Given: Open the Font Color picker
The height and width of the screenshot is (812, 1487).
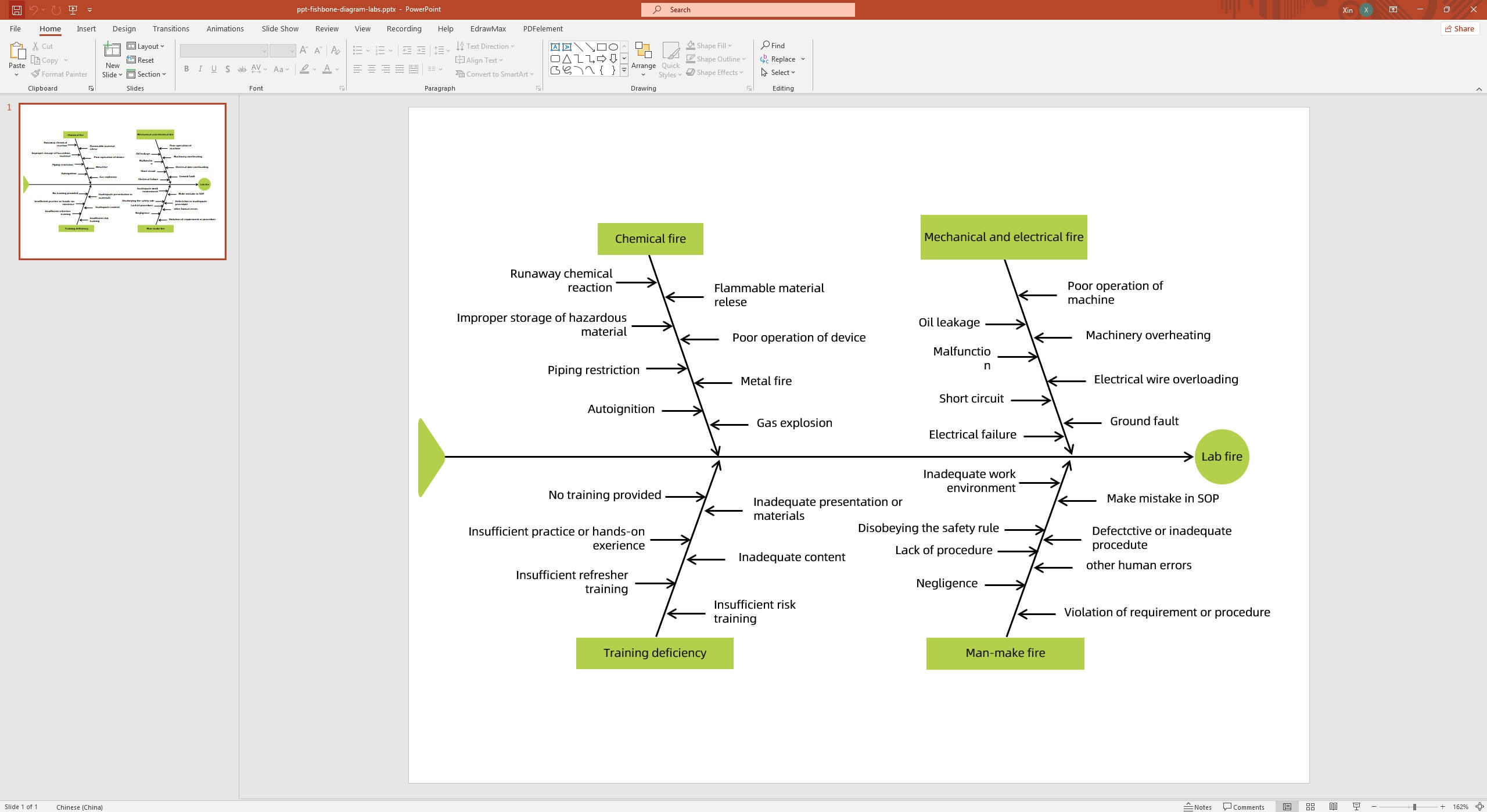Looking at the screenshot, I should pyautogui.click(x=326, y=69).
